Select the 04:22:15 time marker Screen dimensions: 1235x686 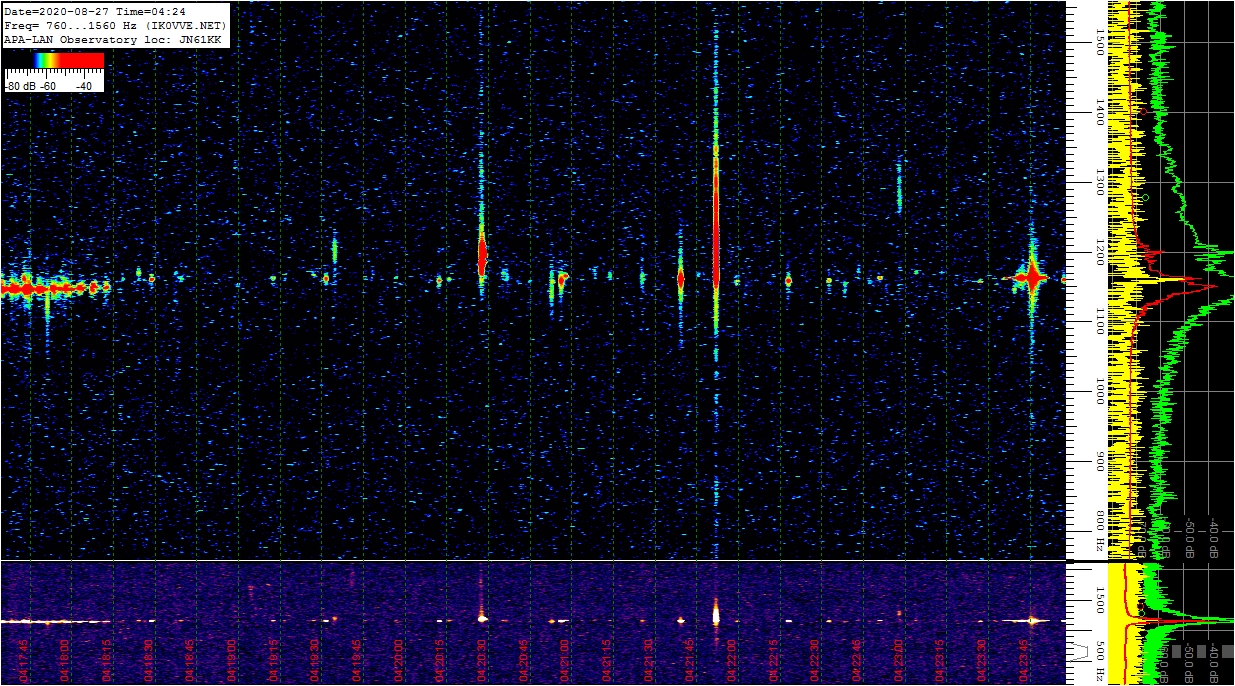tap(773, 661)
